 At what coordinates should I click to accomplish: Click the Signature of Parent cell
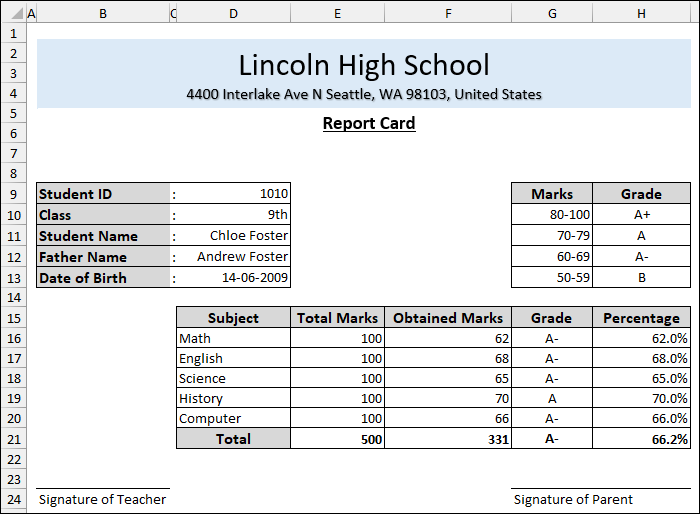(572, 499)
